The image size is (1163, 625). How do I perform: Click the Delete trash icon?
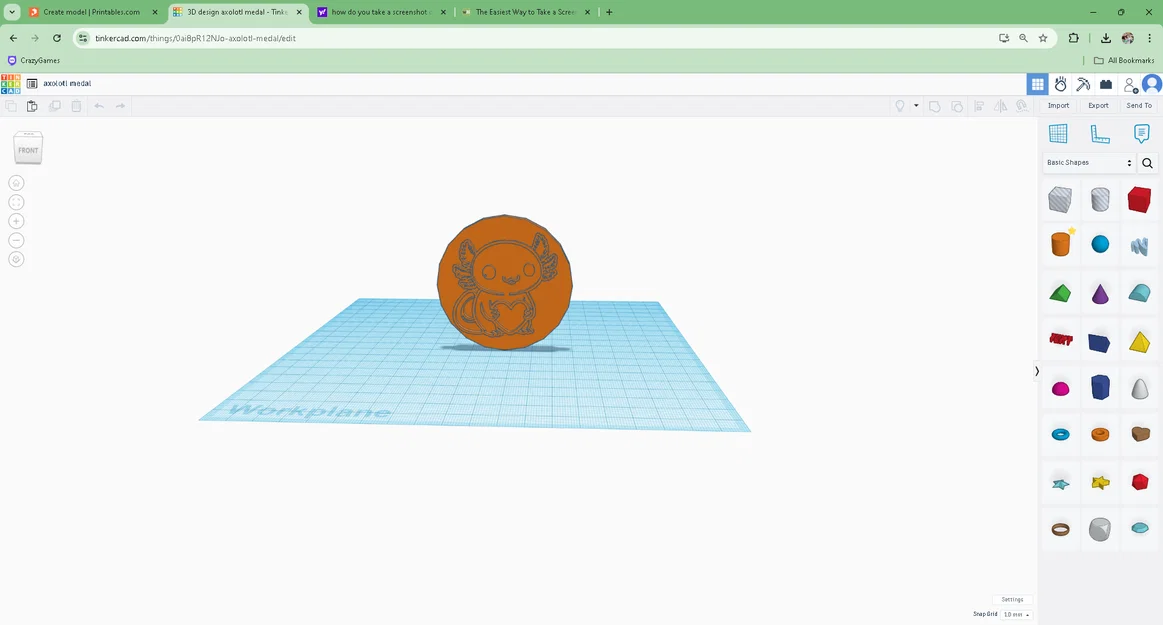76,106
